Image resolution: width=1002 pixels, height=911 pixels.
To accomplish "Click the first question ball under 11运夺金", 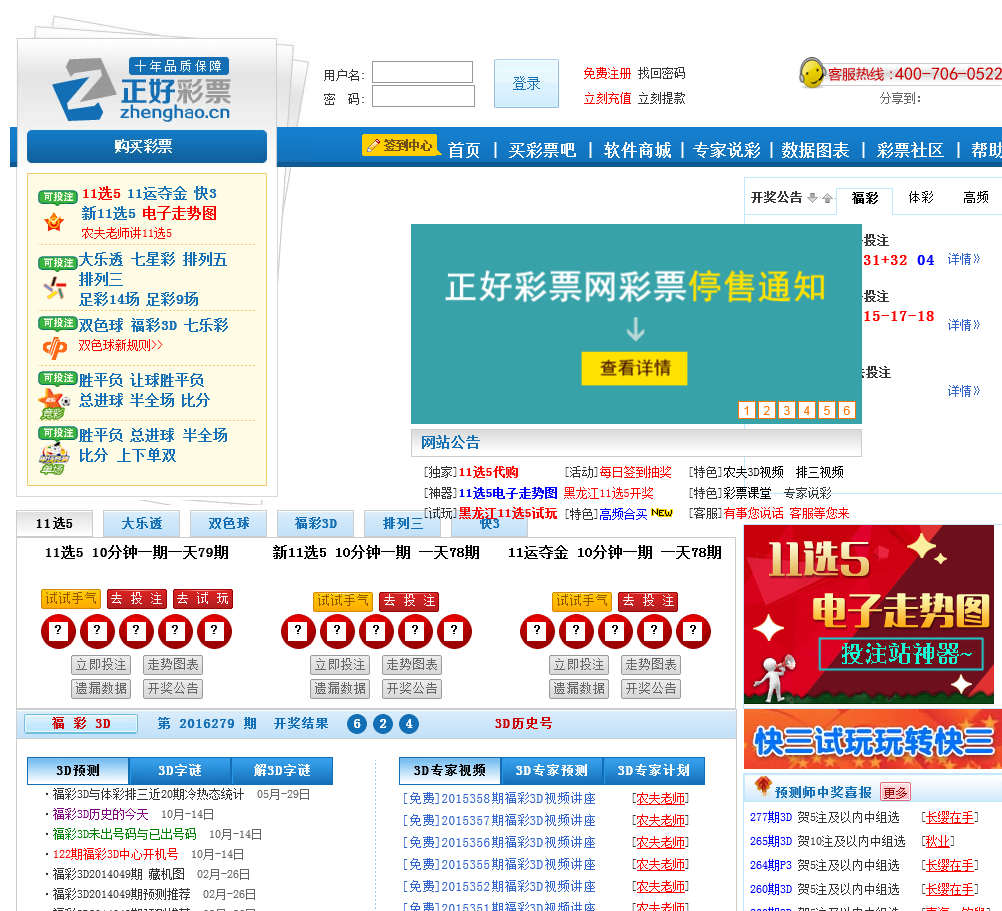I will 537,631.
